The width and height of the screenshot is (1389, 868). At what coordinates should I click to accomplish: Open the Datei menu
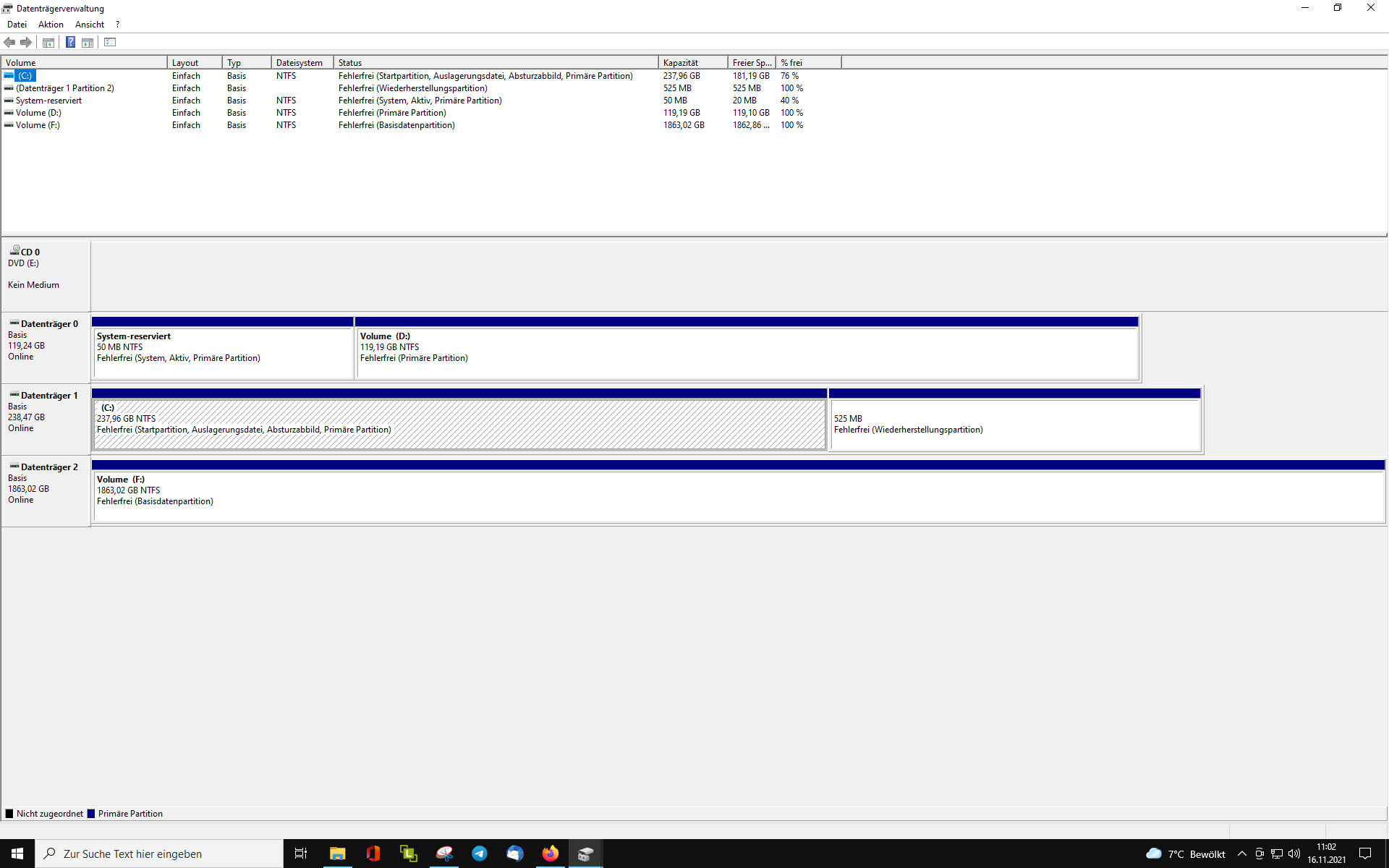pyautogui.click(x=17, y=25)
